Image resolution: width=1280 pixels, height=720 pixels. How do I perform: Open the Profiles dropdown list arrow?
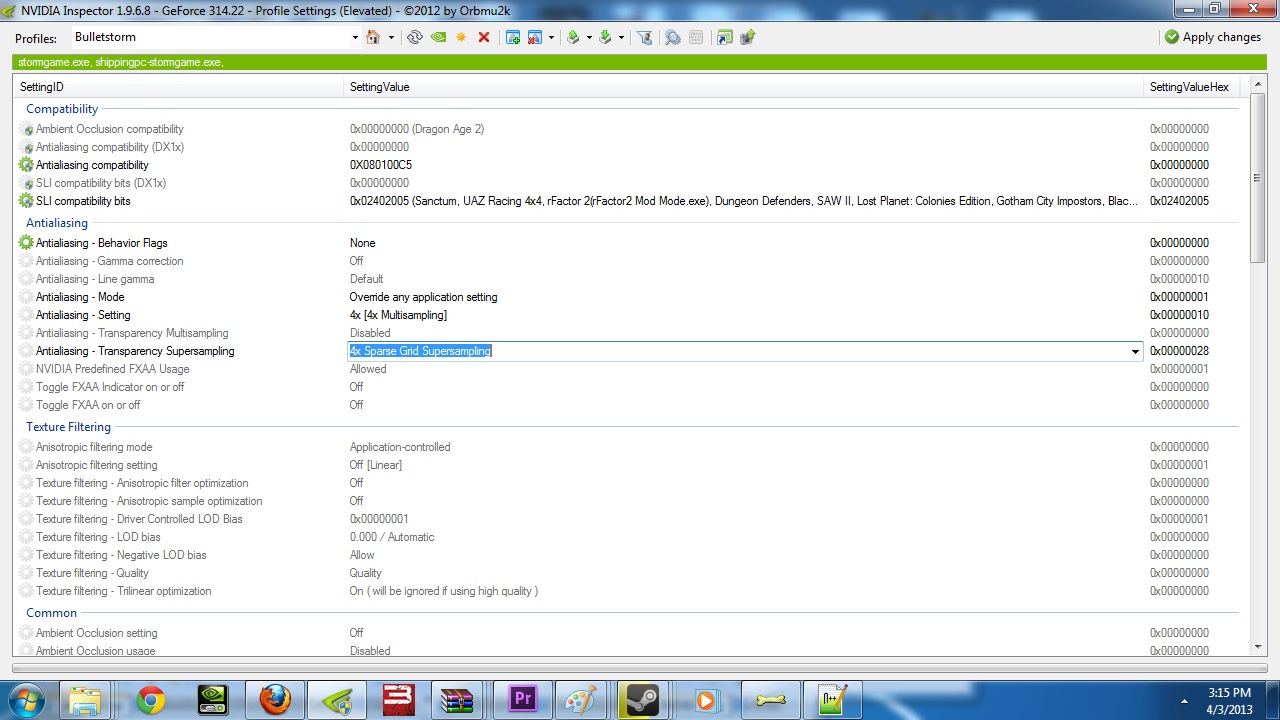click(x=355, y=38)
